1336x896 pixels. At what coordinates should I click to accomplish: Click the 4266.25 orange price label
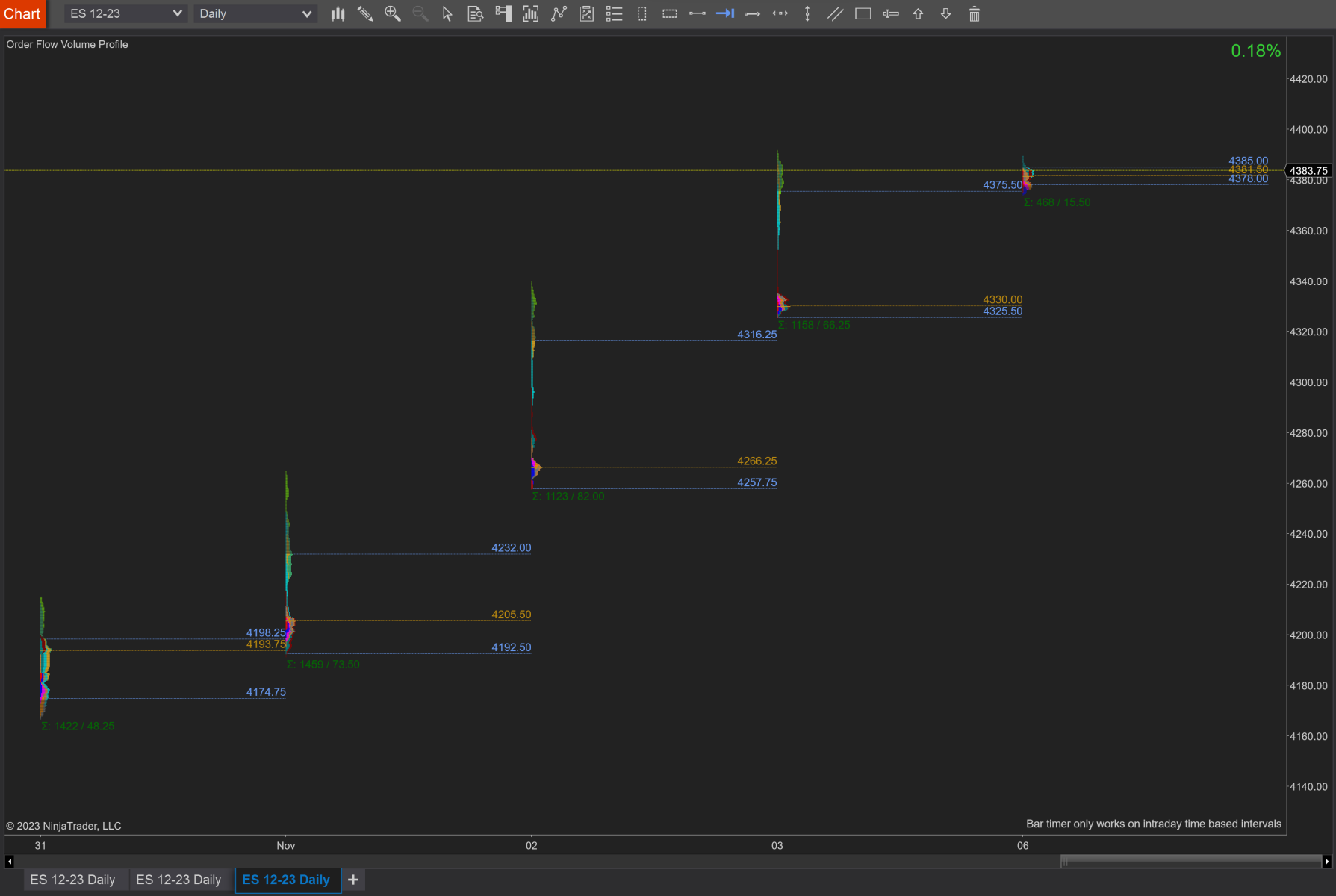pos(756,461)
